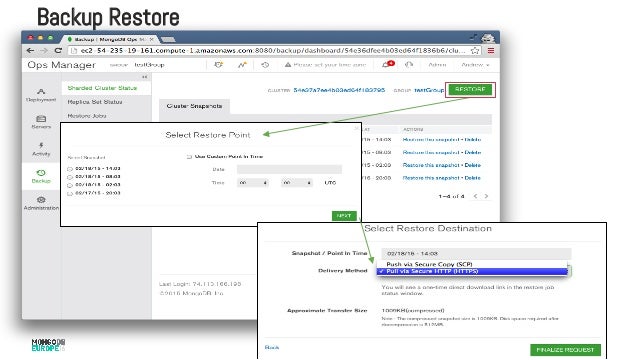
Task: Open the hour Time dropdown
Action: (253, 183)
